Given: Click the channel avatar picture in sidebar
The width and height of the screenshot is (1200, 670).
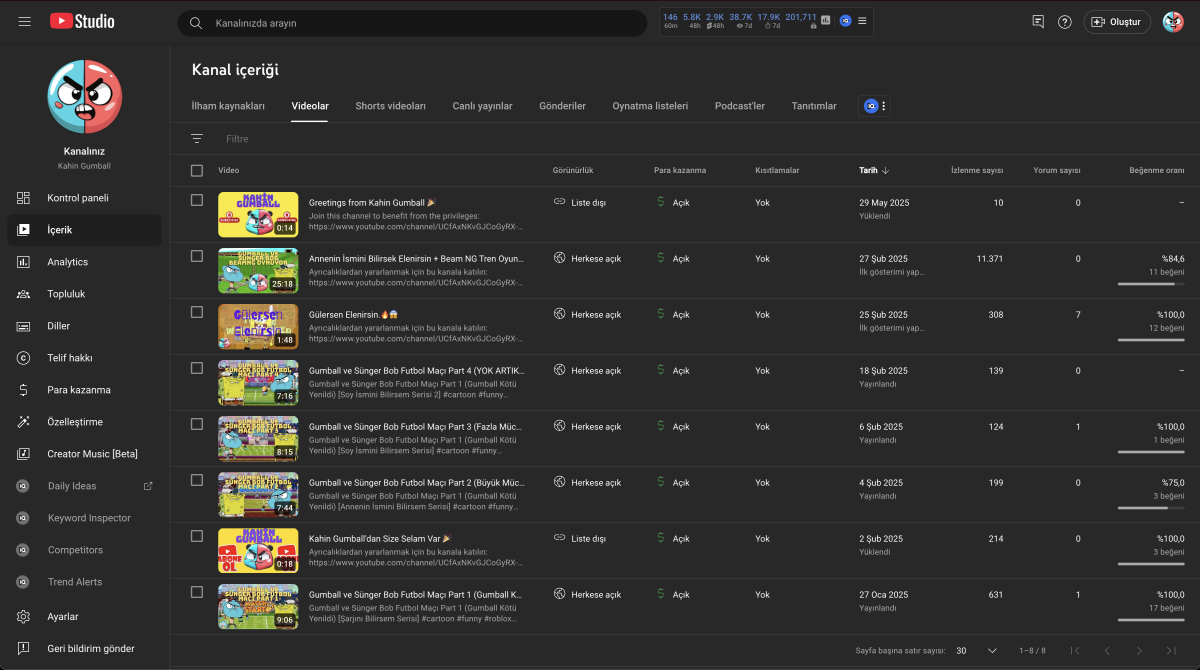Looking at the screenshot, I should click(84, 98).
